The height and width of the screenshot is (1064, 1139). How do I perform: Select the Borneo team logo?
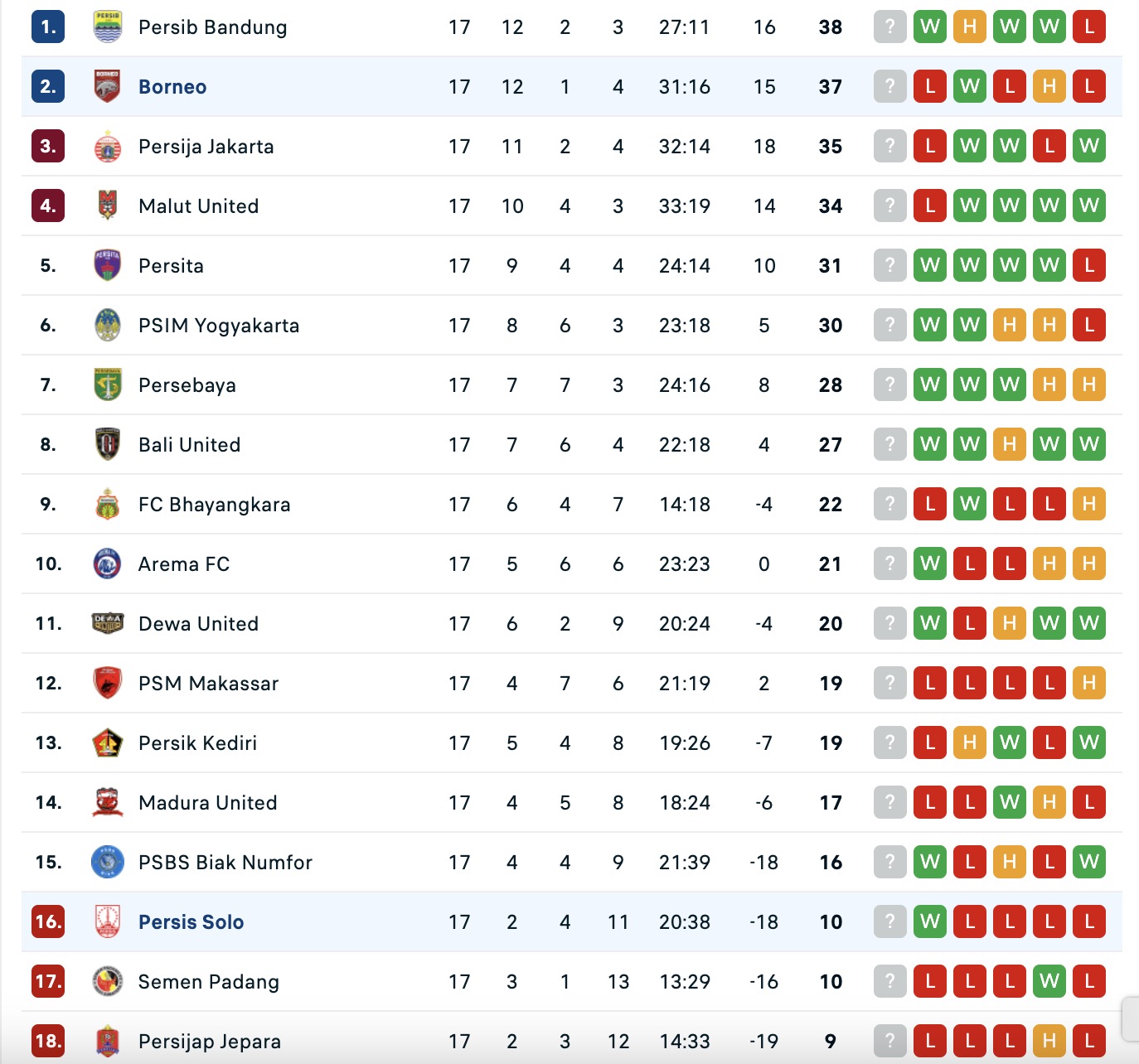pyautogui.click(x=106, y=86)
